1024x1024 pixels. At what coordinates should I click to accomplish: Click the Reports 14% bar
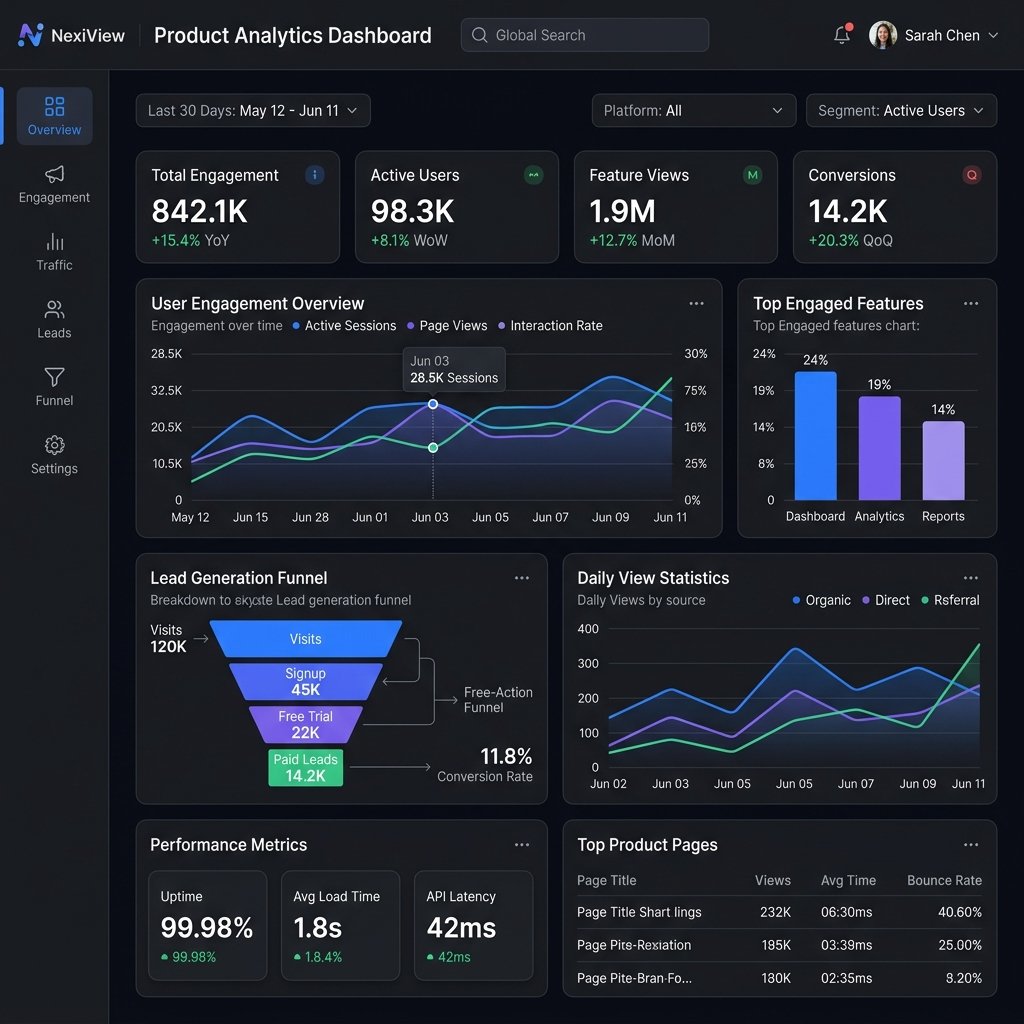[943, 460]
